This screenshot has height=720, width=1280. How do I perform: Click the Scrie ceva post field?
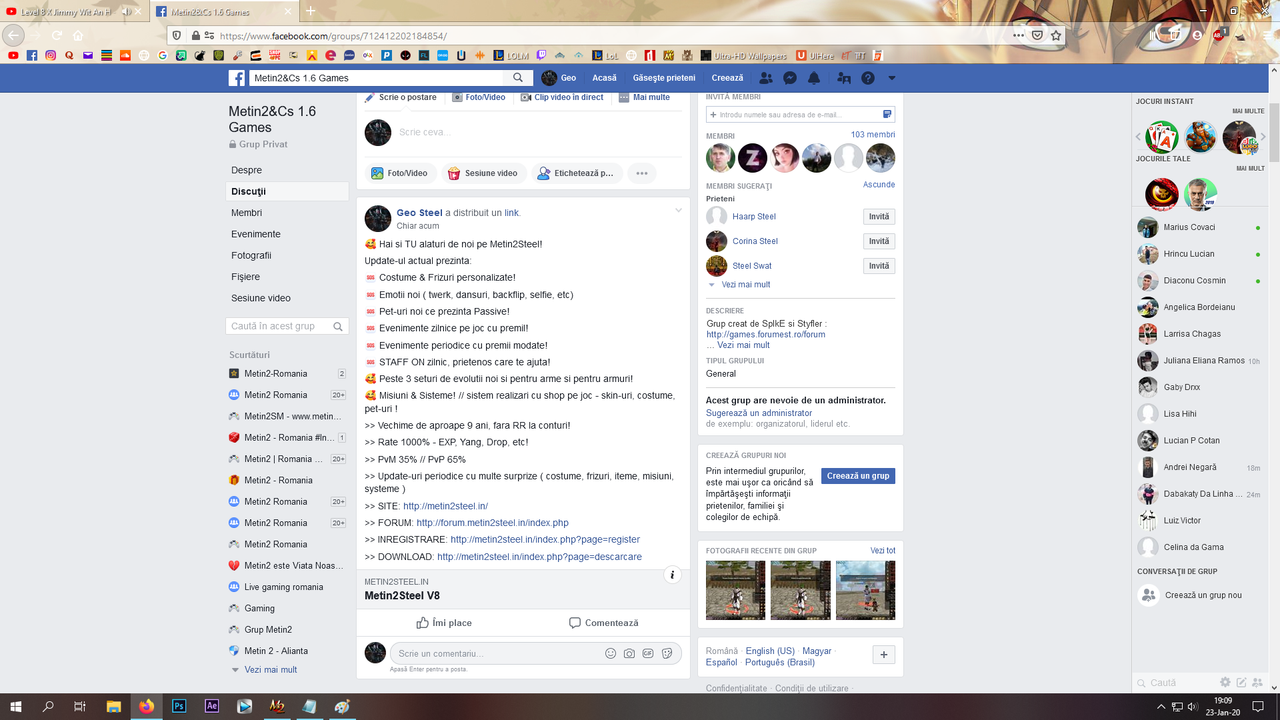coord(524,132)
